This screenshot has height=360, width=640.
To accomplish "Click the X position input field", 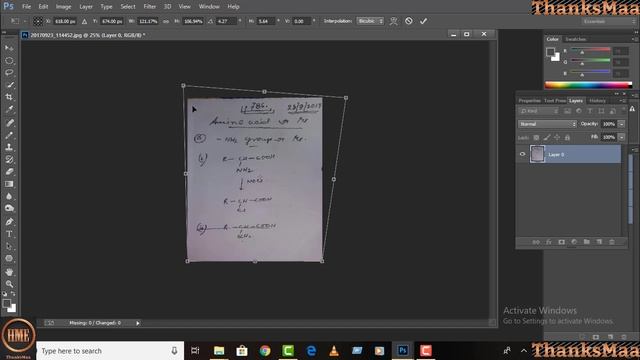I will click(64, 21).
